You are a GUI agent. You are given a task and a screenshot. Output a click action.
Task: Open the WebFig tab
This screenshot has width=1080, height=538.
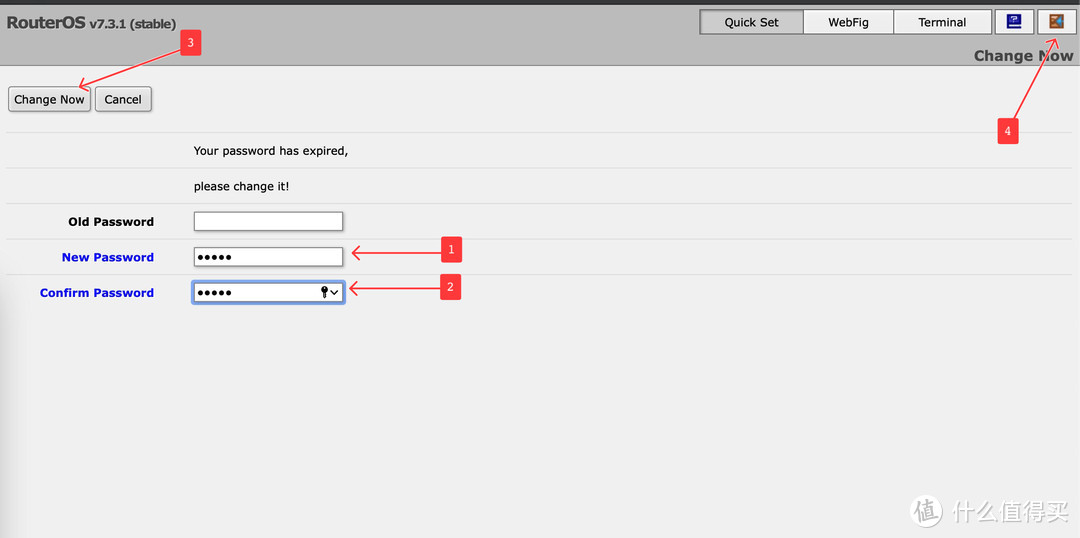848,22
